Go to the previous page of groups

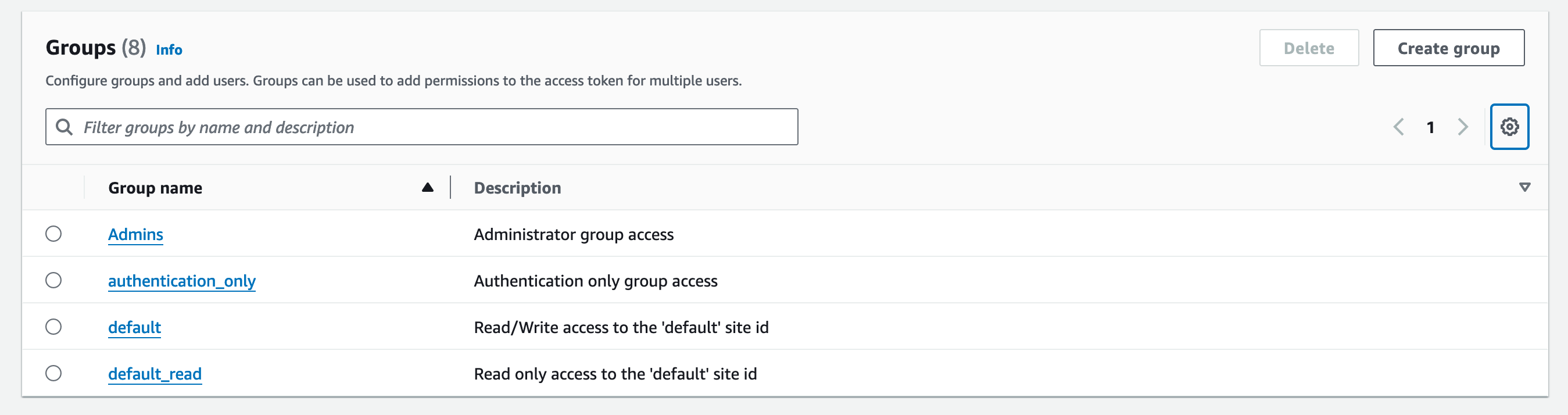click(x=1398, y=127)
